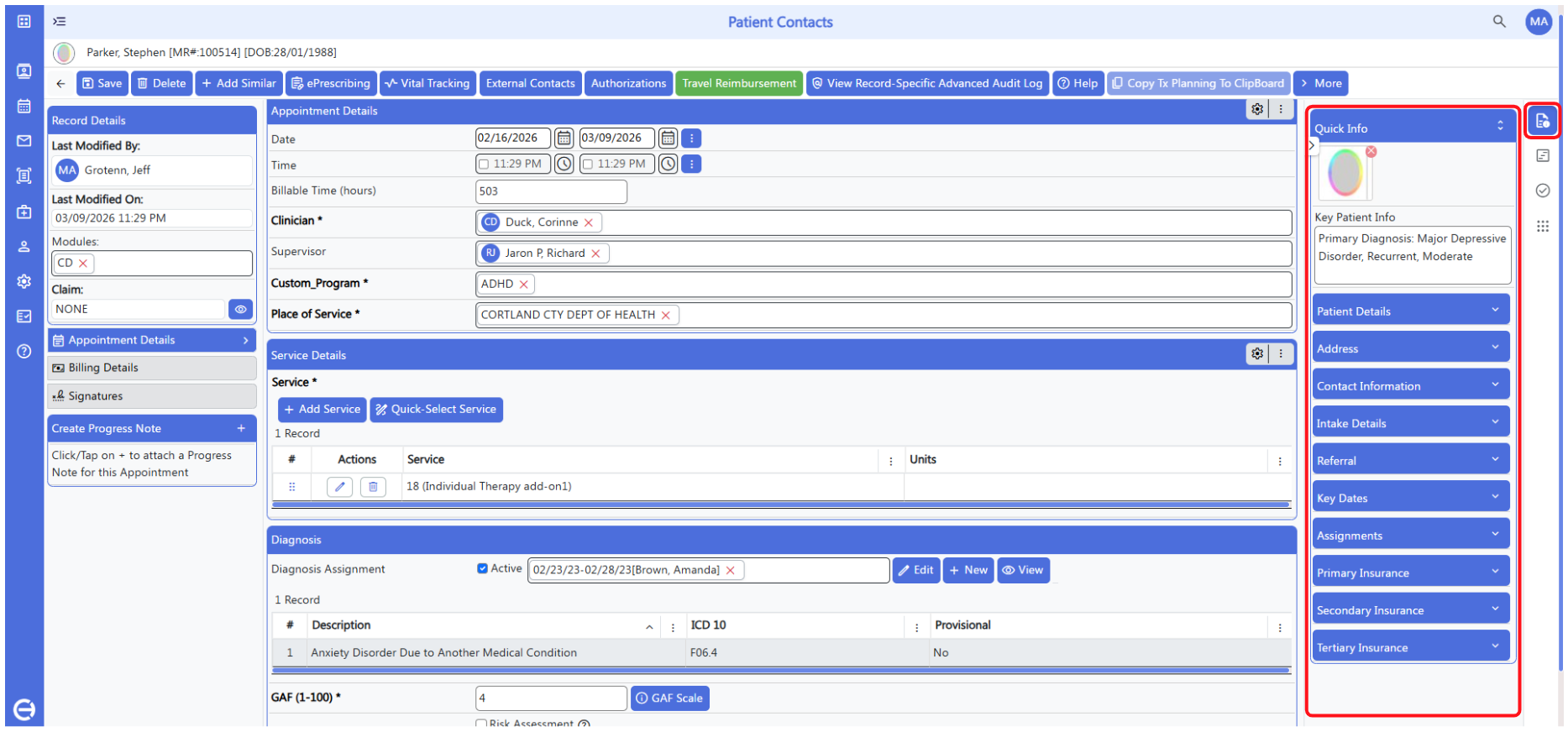Click the Travel Reimbursement button
1568x732 pixels.
tap(739, 83)
